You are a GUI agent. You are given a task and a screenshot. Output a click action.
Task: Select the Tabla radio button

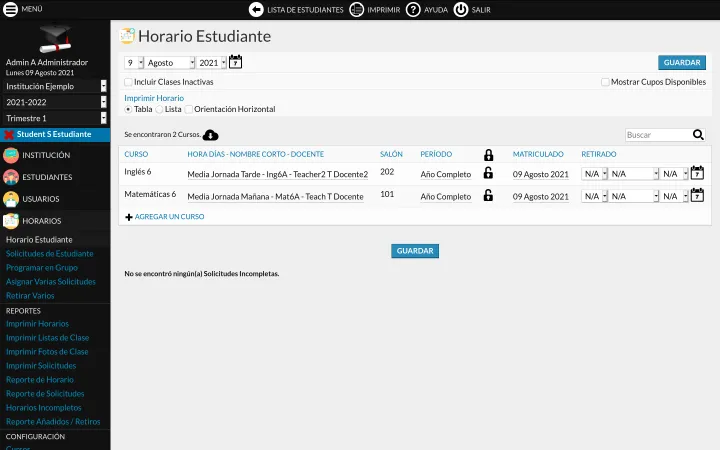click(128, 109)
